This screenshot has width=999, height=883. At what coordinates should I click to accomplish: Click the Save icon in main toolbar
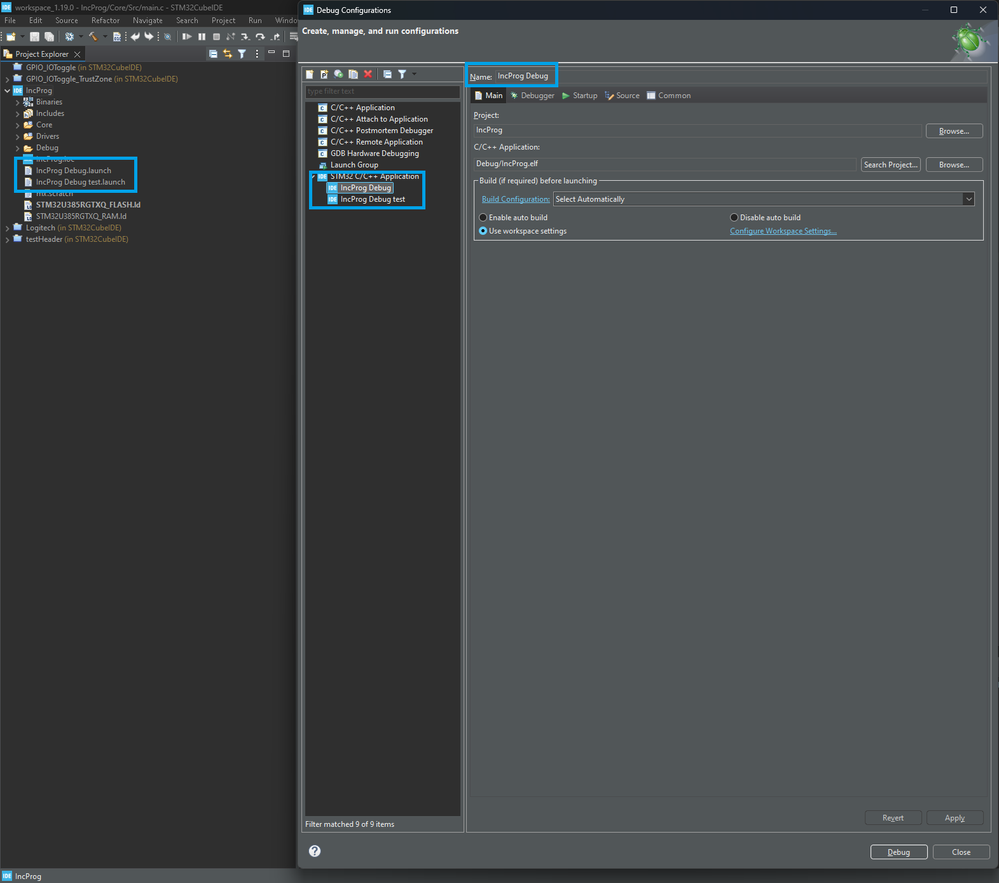coord(34,37)
